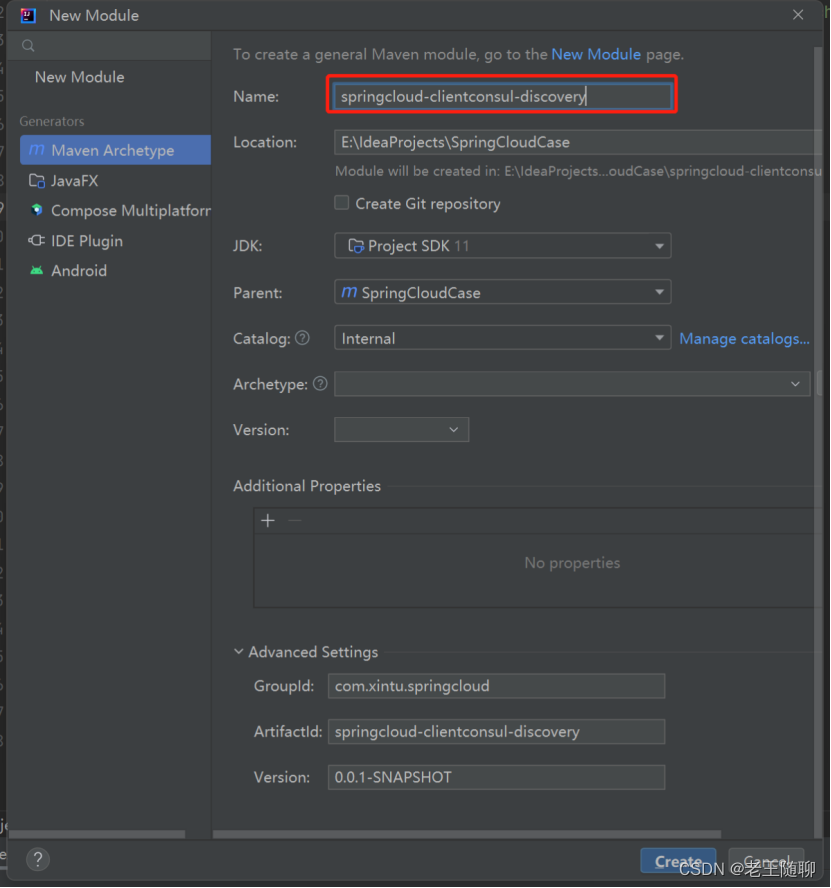The width and height of the screenshot is (831, 888).
Task: Edit the GroupId field
Action: 496,686
